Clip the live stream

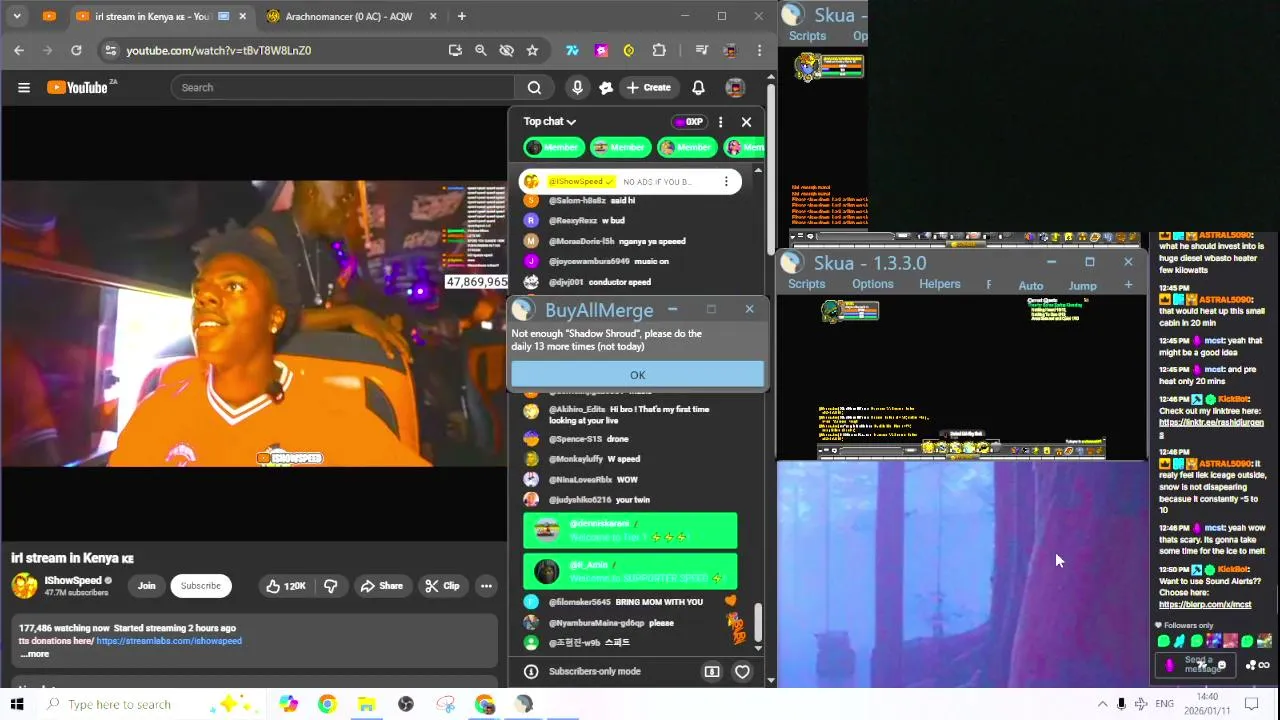441,586
